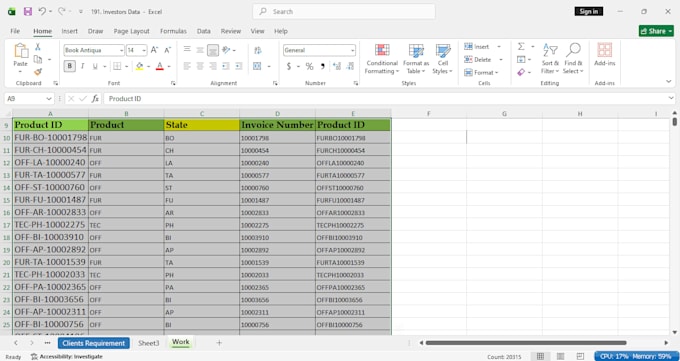
Task: Open Conditional Formatting menu
Action: click(382, 59)
